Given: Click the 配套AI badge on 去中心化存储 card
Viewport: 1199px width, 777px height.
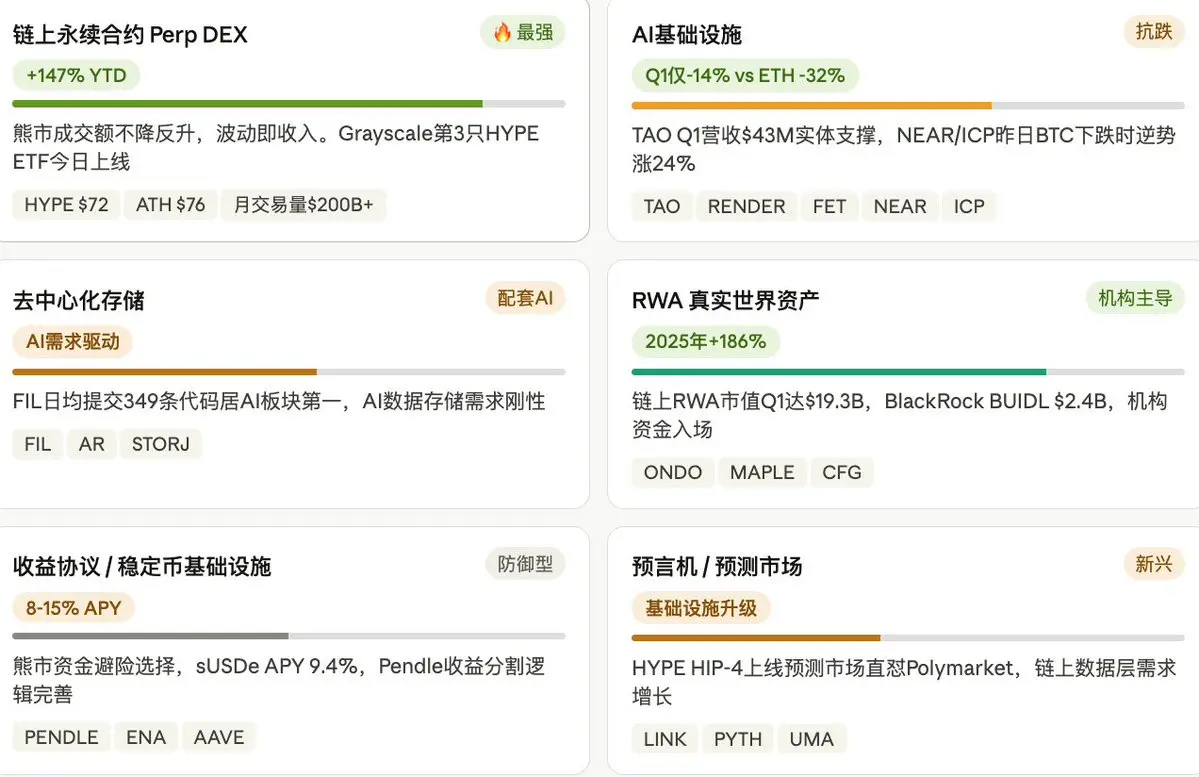Looking at the screenshot, I should pyautogui.click(x=525, y=297).
